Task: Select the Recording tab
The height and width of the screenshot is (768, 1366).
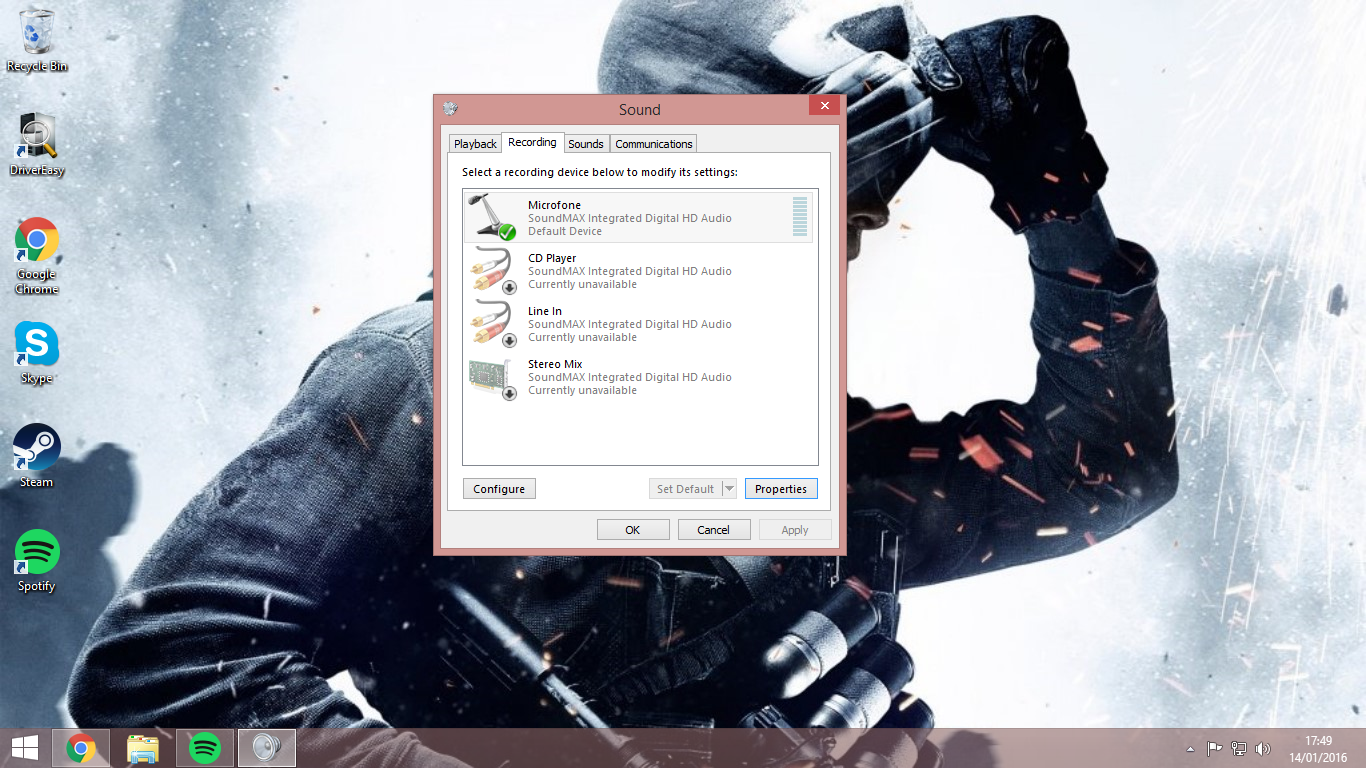Action: click(x=532, y=142)
